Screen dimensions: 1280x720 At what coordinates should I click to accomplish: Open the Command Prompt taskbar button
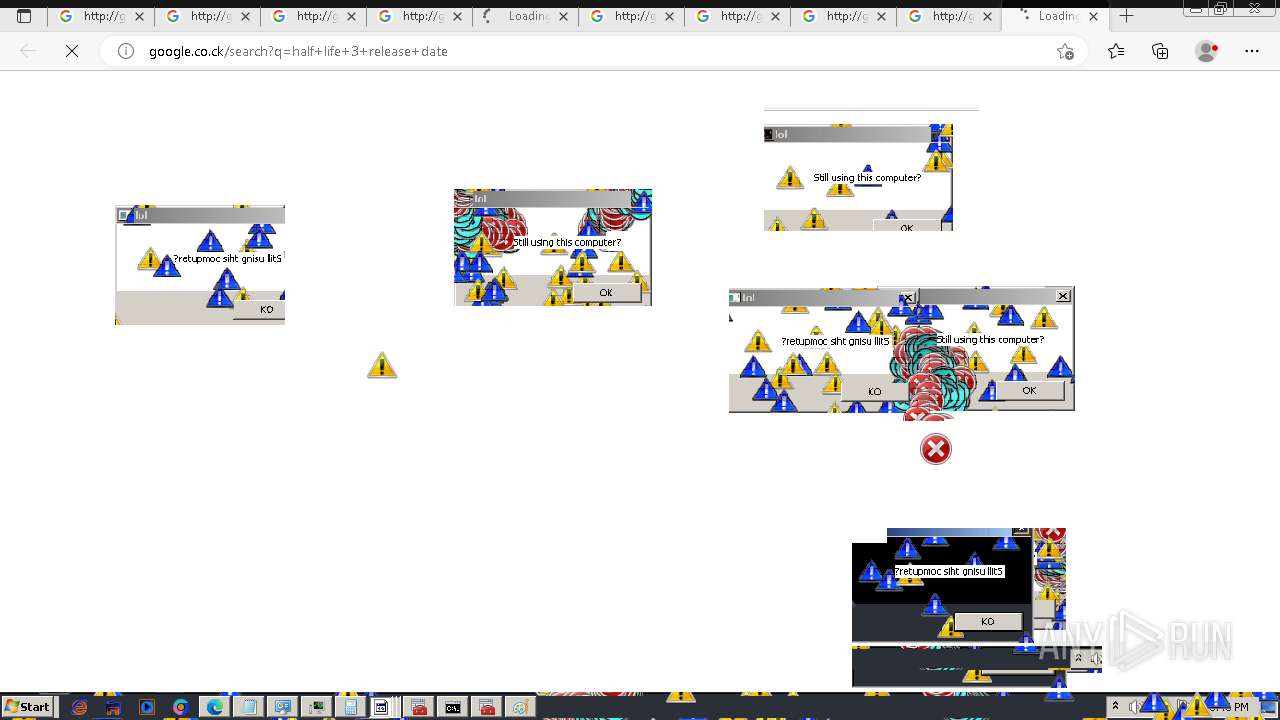(x=453, y=707)
